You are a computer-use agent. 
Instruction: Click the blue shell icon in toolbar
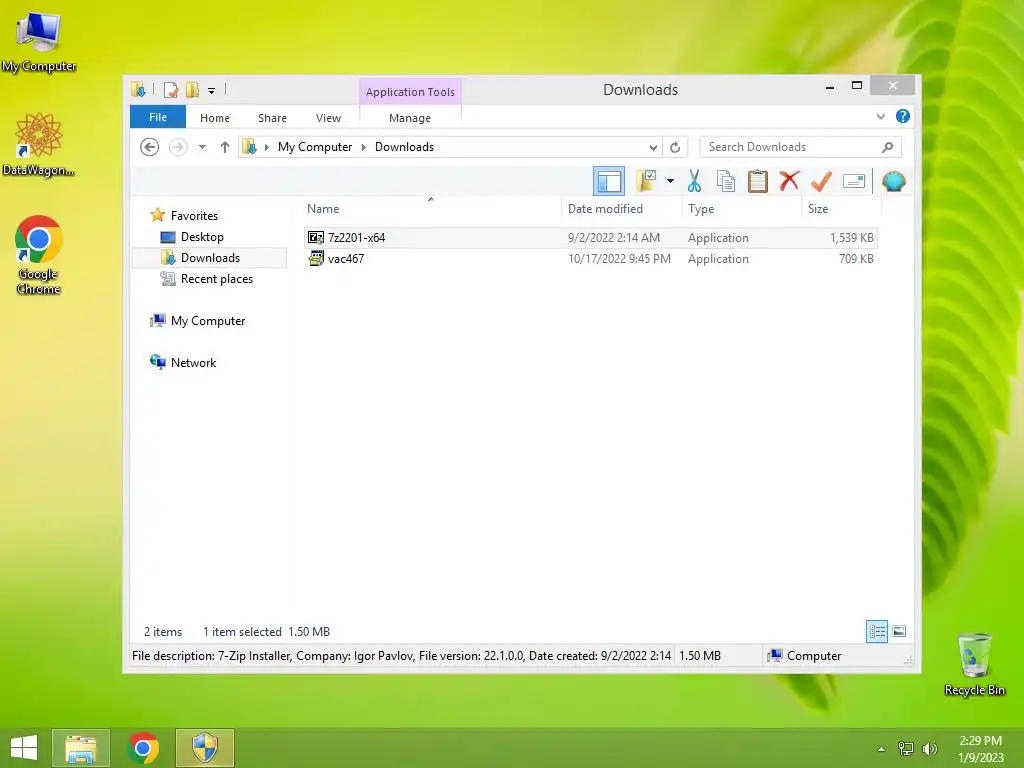click(x=893, y=181)
